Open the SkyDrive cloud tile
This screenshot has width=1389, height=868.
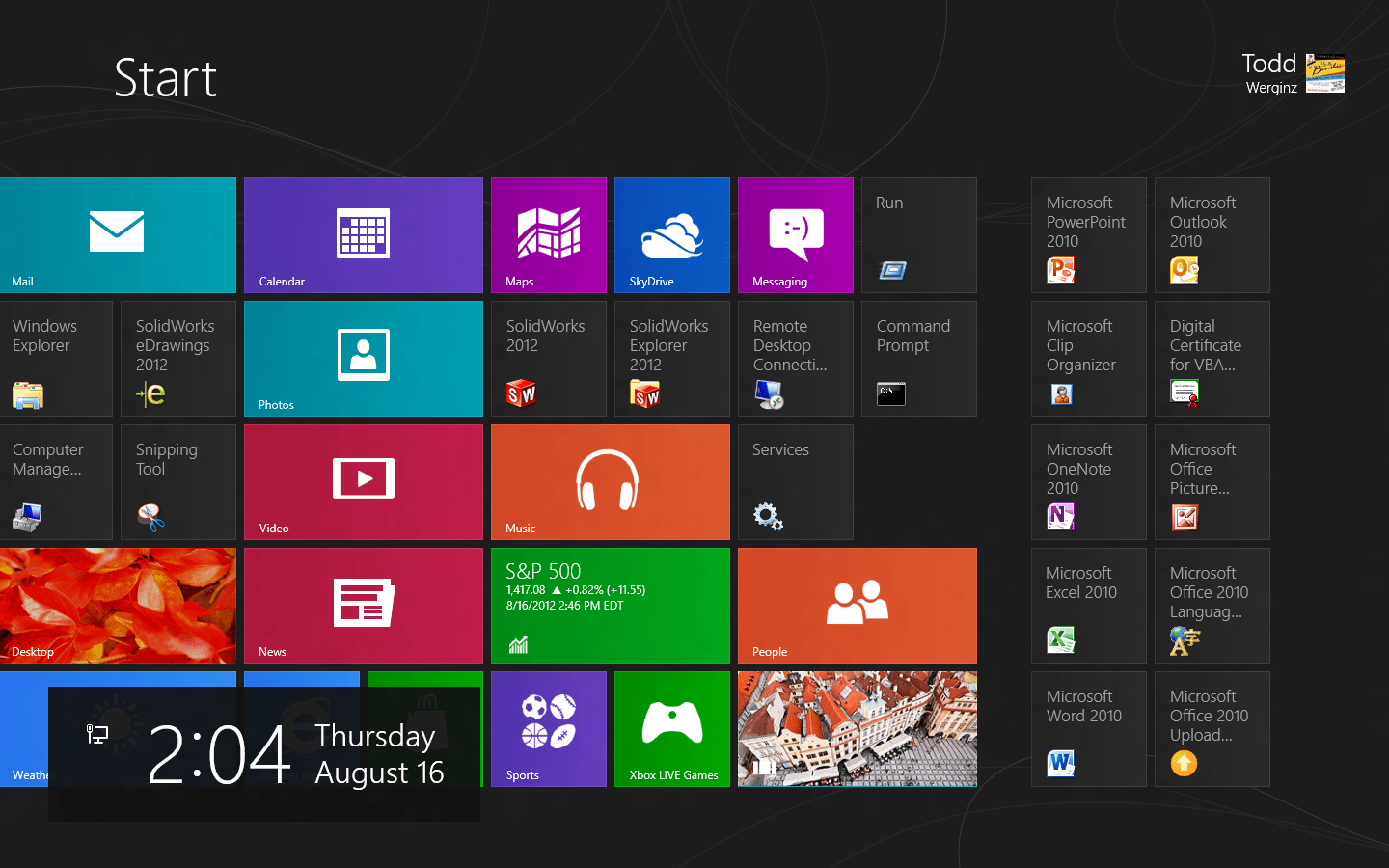pyautogui.click(x=671, y=235)
